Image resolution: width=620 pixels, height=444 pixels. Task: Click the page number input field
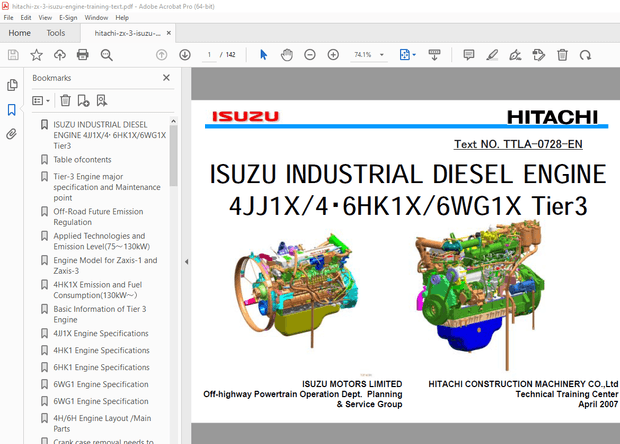point(209,55)
